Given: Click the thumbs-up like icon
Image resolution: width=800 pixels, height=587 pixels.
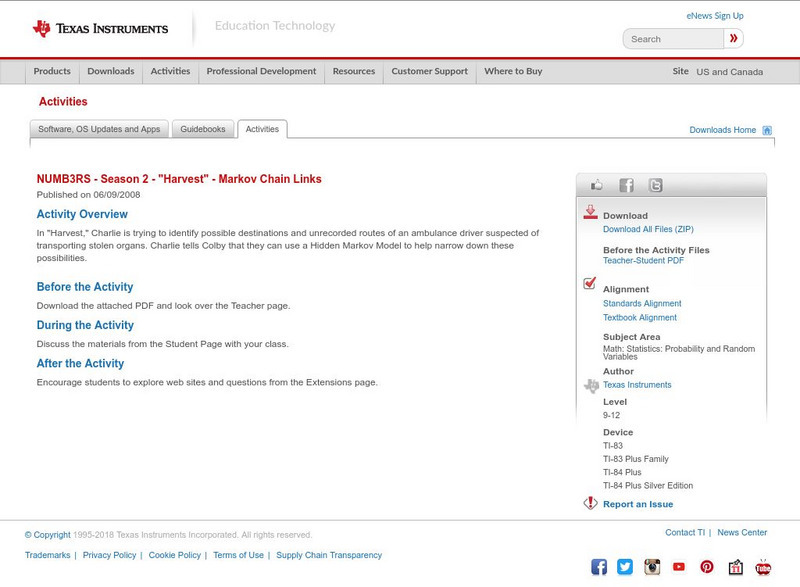Looking at the screenshot, I should (597, 185).
